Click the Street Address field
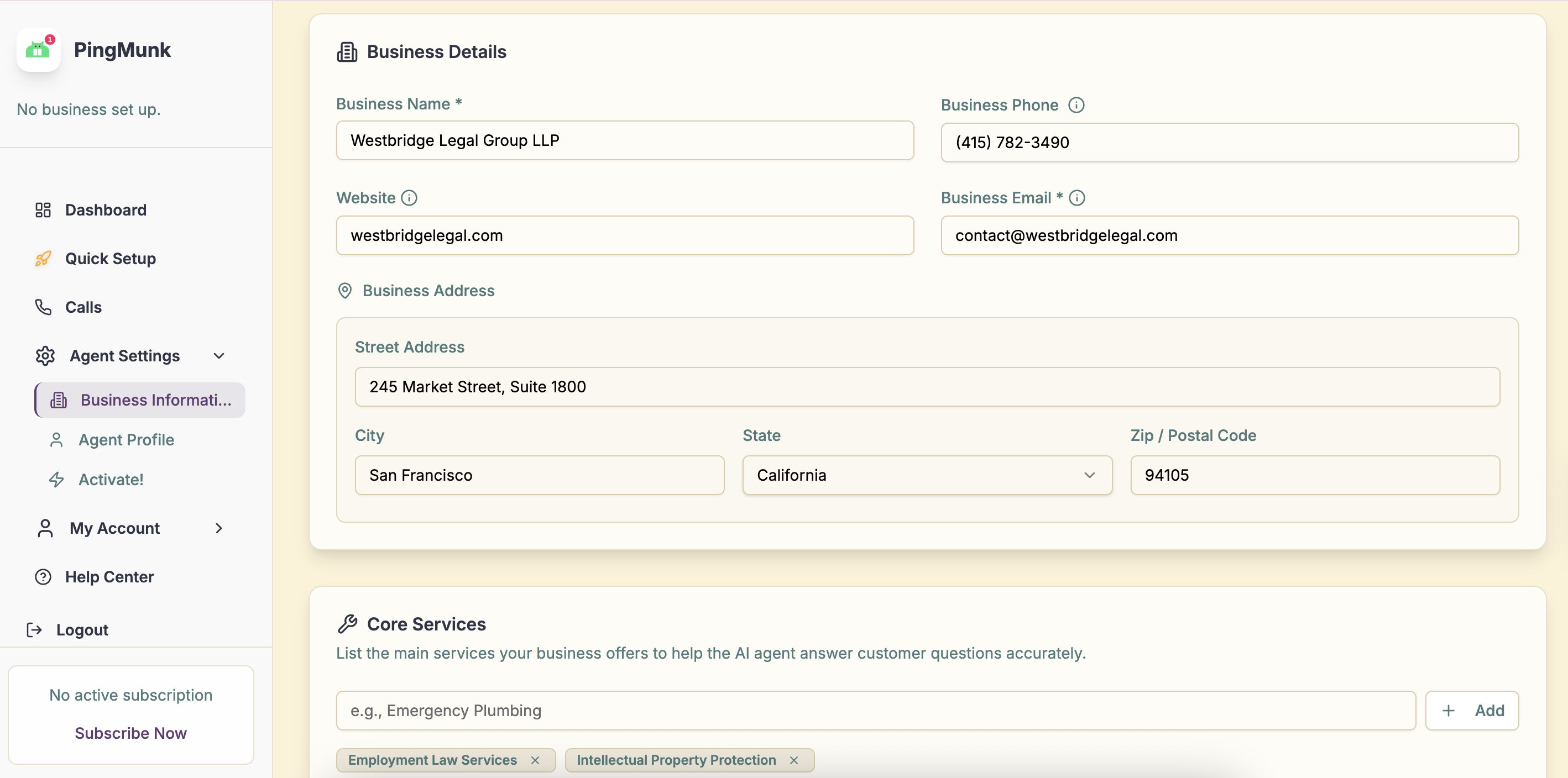The image size is (1568, 778). point(927,387)
